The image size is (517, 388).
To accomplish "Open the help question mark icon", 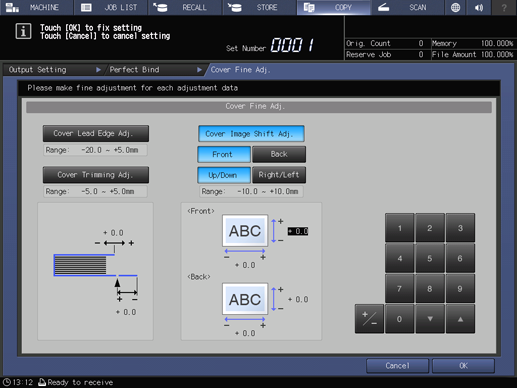I will [x=504, y=7].
